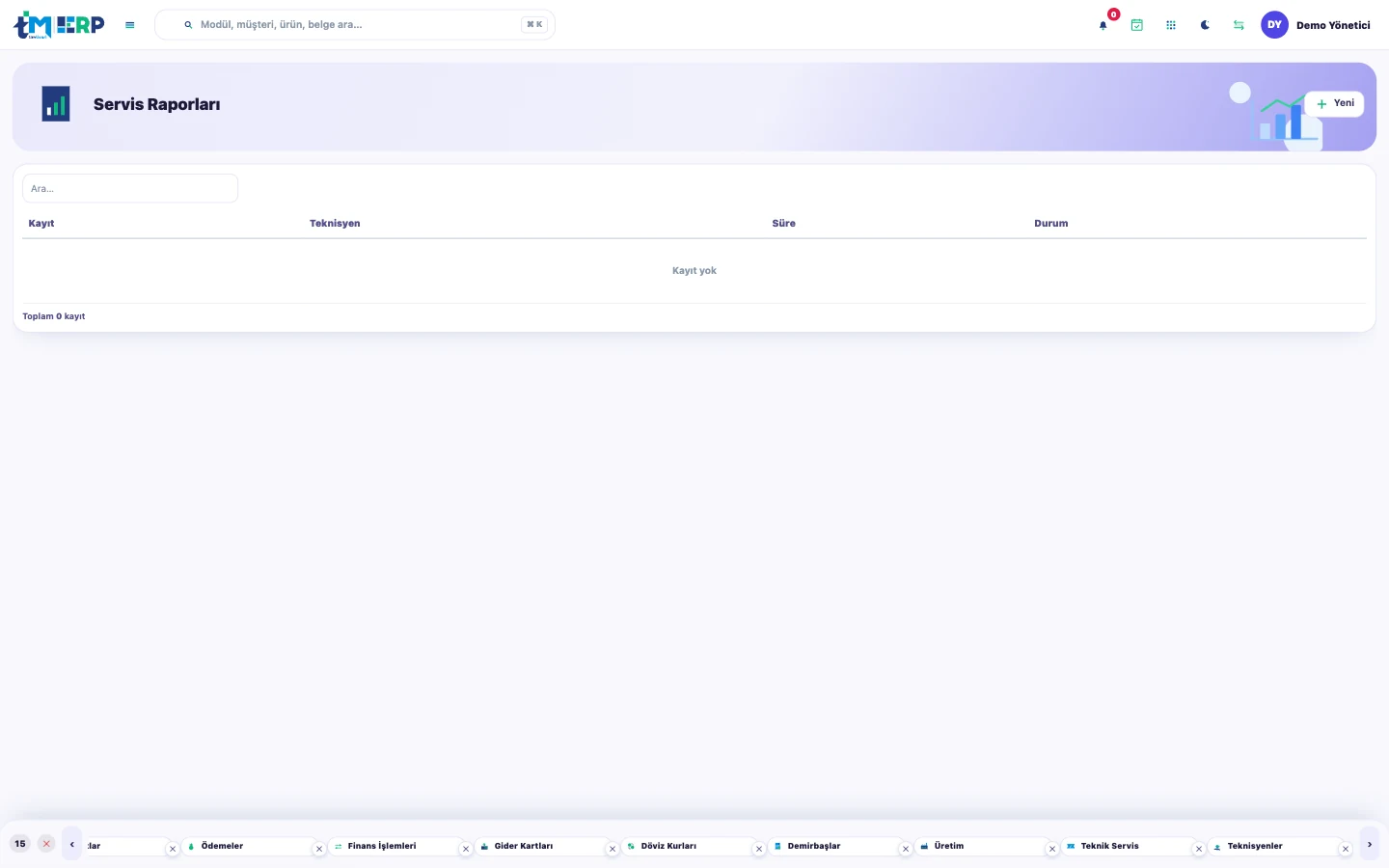Open the notifications bell
Viewport: 1389px width, 868px height.
click(x=1103, y=25)
